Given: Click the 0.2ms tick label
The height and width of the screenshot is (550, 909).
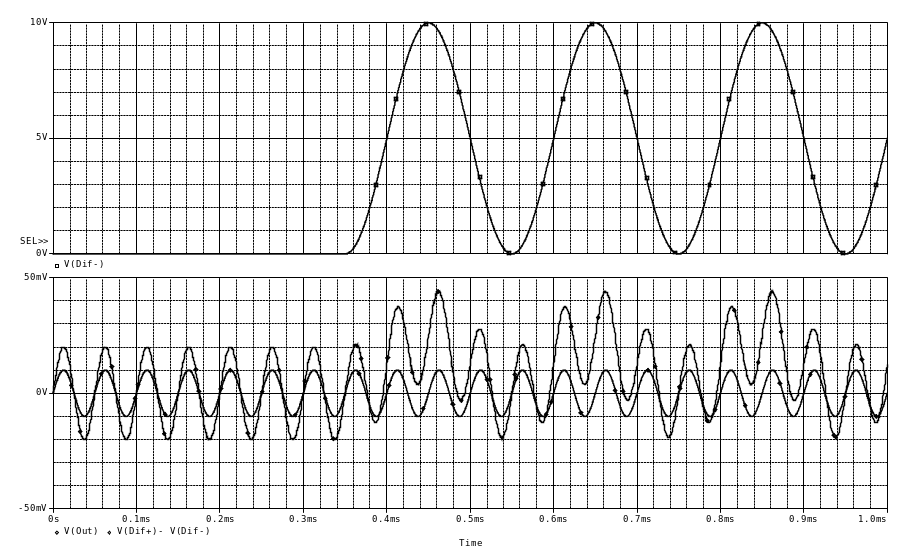Looking at the screenshot, I should point(220,520).
